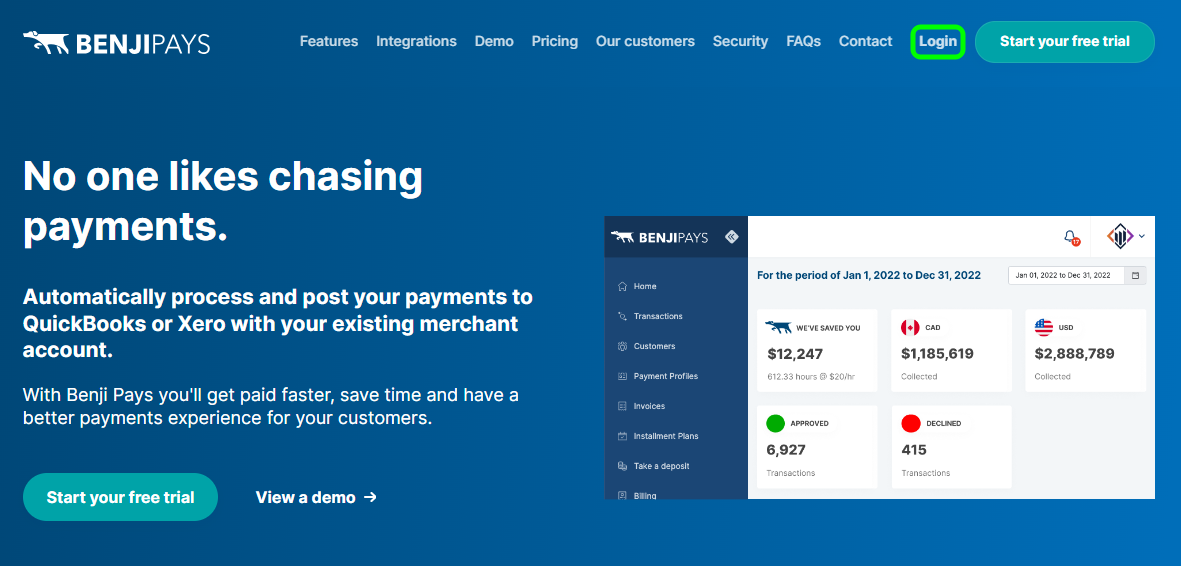Image resolution: width=1181 pixels, height=566 pixels.
Task: Click the Customers icon in dashboard sidebar
Action: coord(622,347)
